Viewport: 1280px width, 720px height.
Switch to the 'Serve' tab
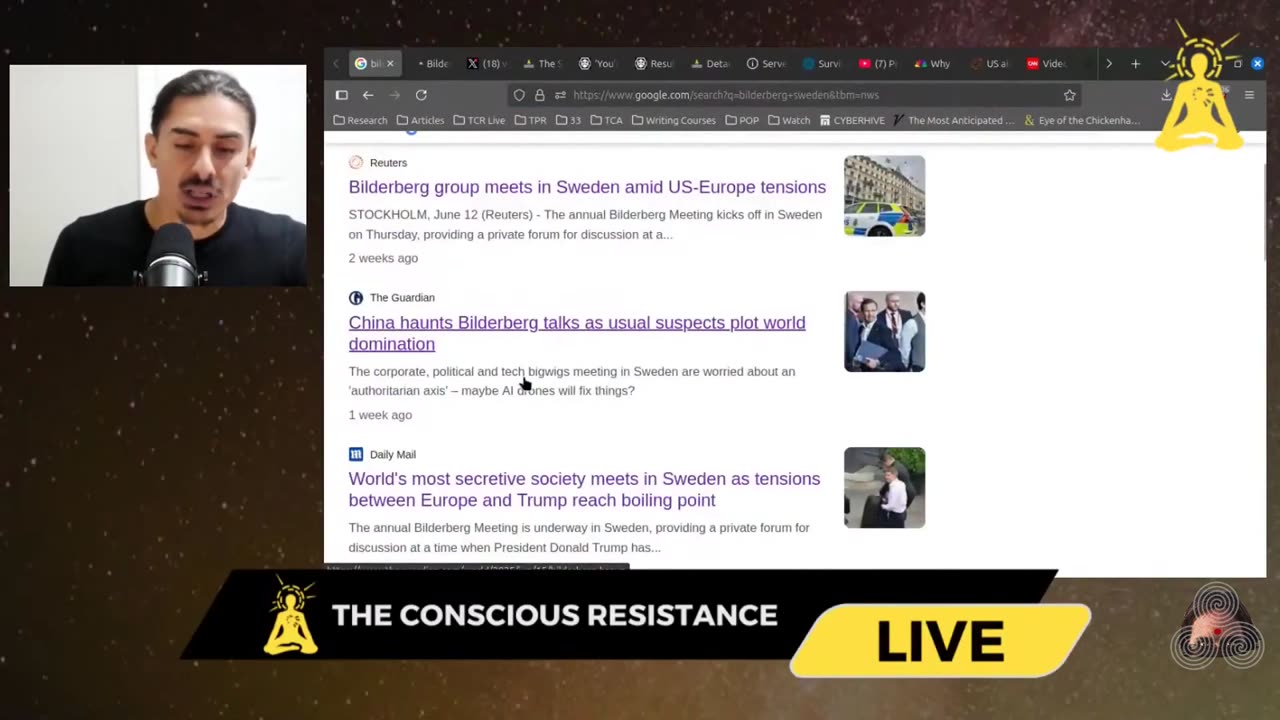(766, 64)
